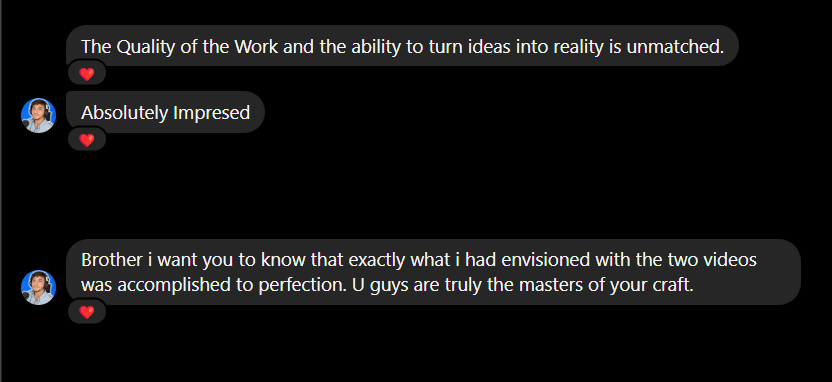Click the word 'craft' ending the last message
Viewport: 832px width, 382px height.
coord(673,286)
